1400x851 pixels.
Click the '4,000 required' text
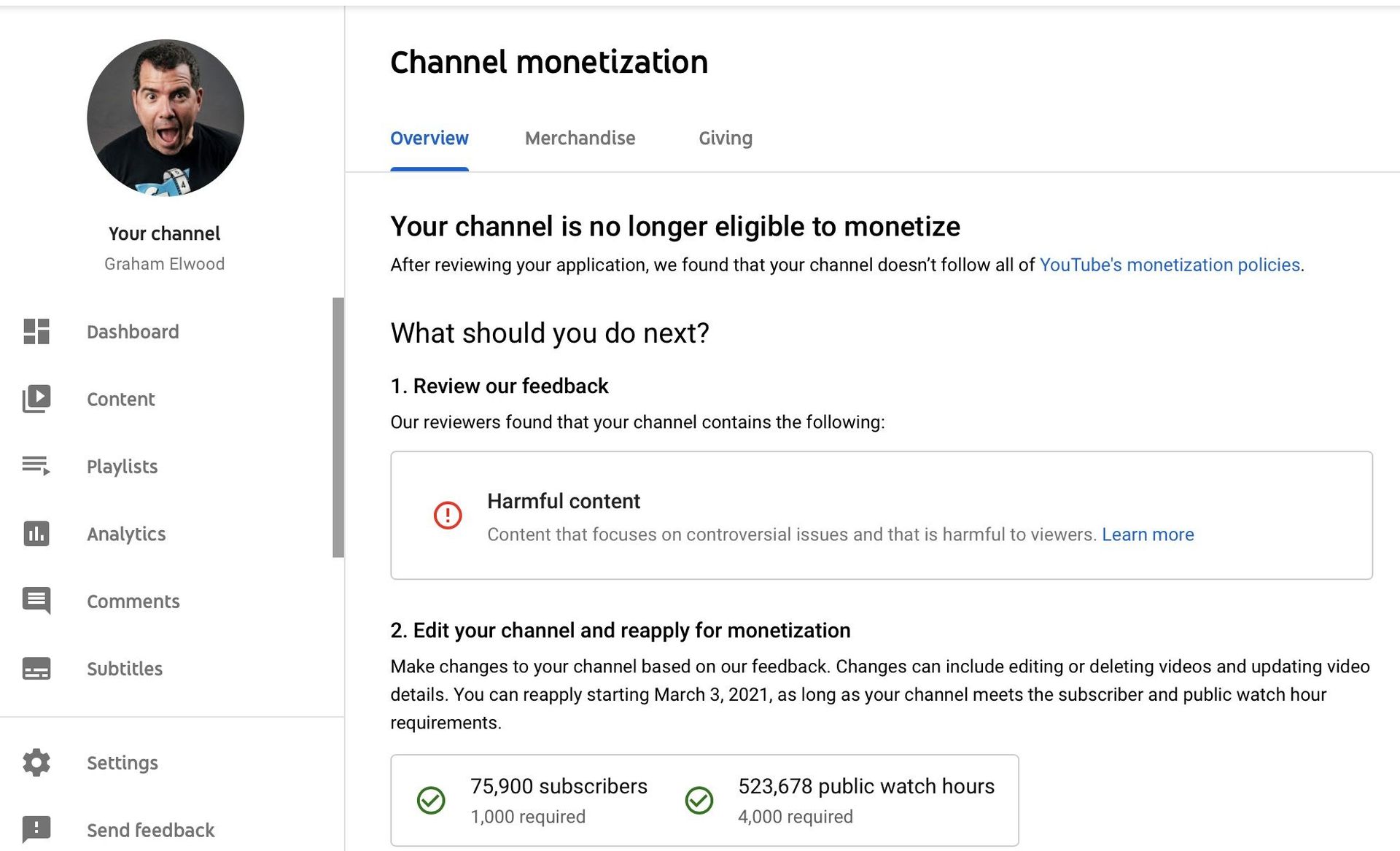point(796,817)
